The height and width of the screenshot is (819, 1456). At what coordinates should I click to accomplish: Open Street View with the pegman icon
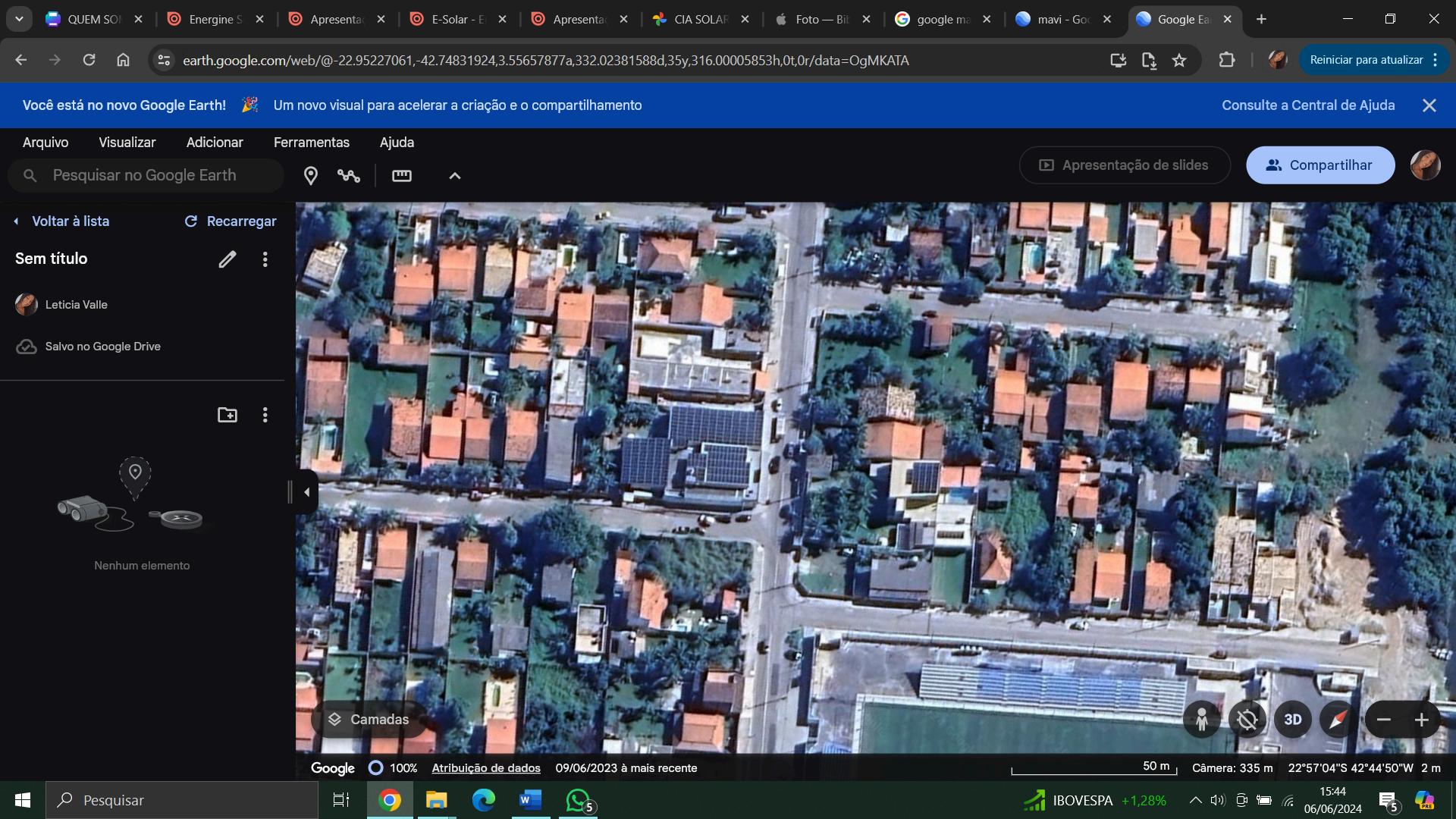[1201, 720]
